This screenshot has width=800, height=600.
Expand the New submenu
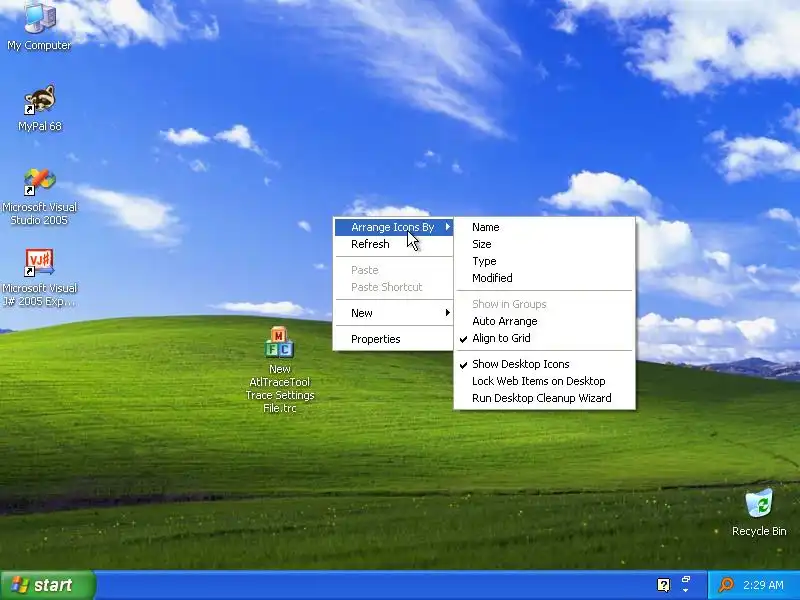pos(393,313)
